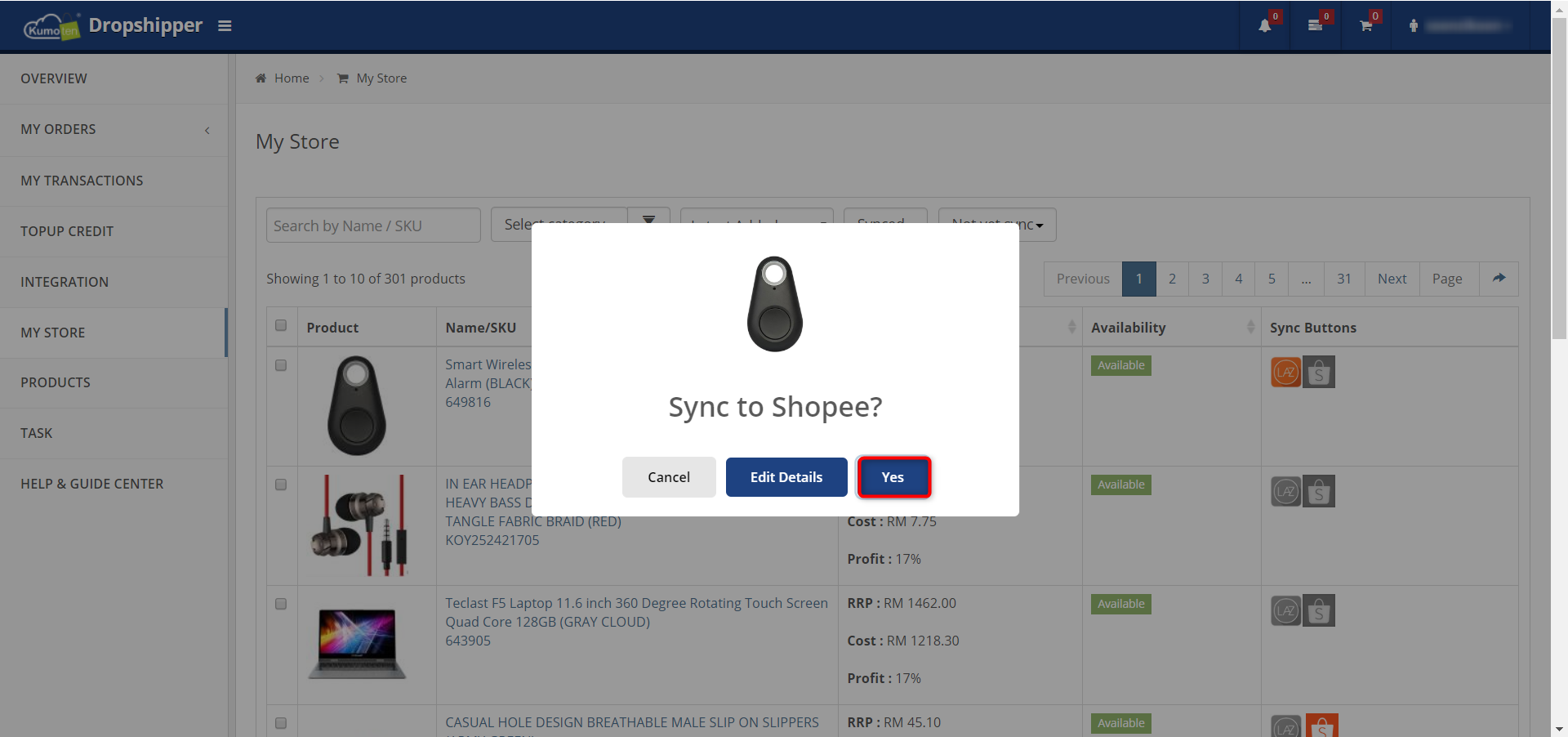1568x737 pixels.
Task: Click the Lazada sync icon for IN EAR HEADPHONE row
Action: coord(1286,491)
